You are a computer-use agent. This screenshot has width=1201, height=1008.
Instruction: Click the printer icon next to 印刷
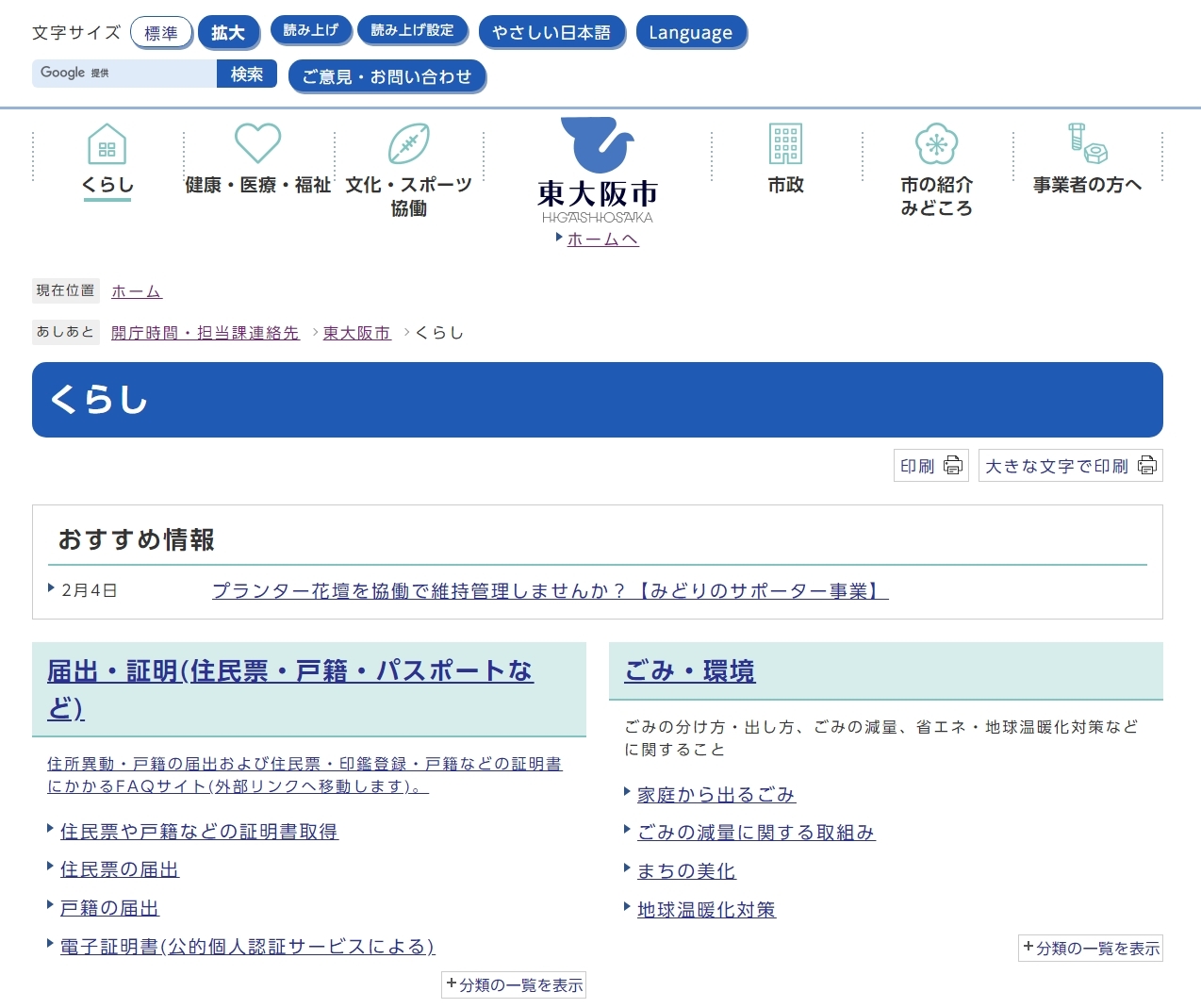[x=954, y=465]
